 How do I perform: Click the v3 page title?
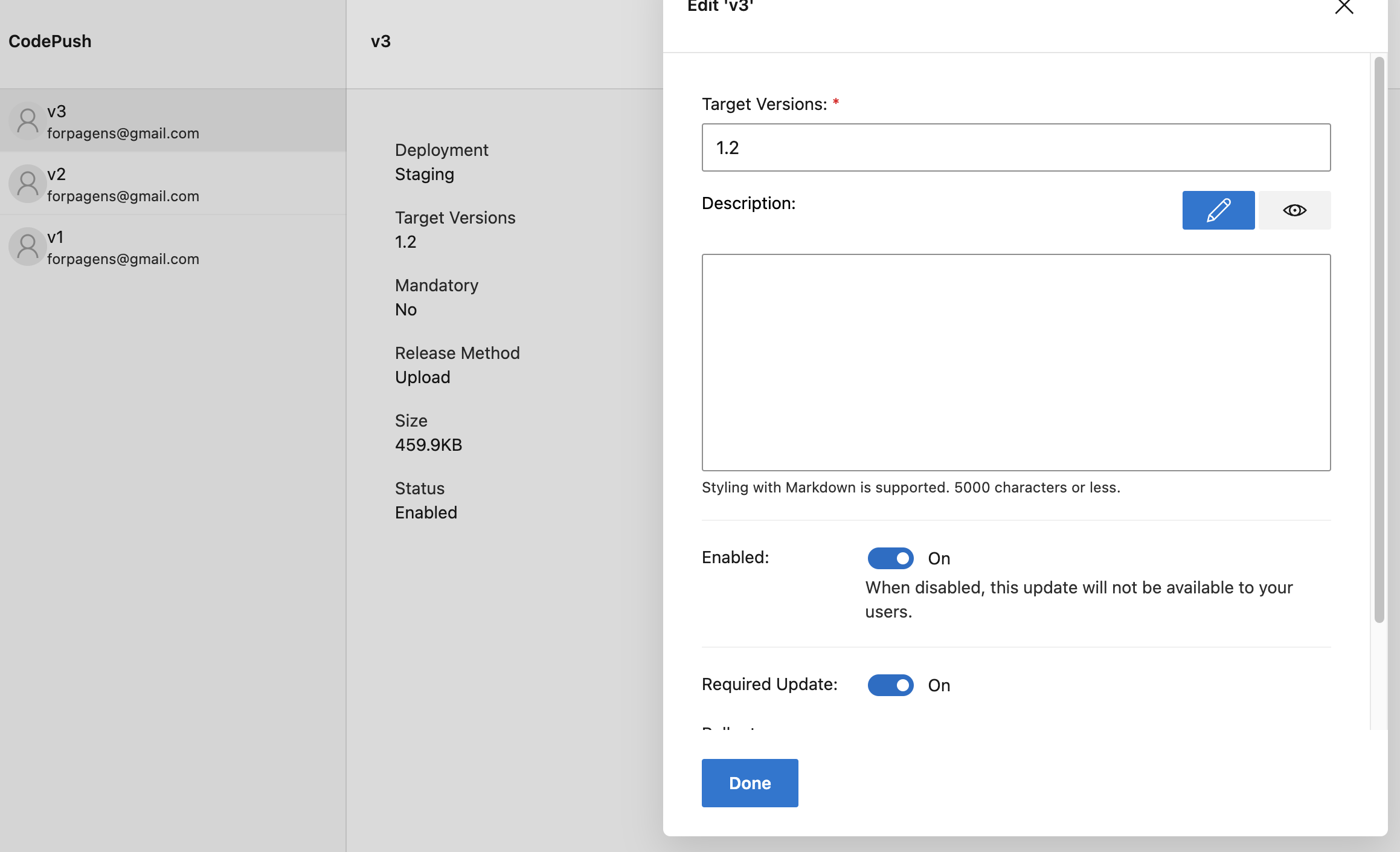click(x=381, y=41)
